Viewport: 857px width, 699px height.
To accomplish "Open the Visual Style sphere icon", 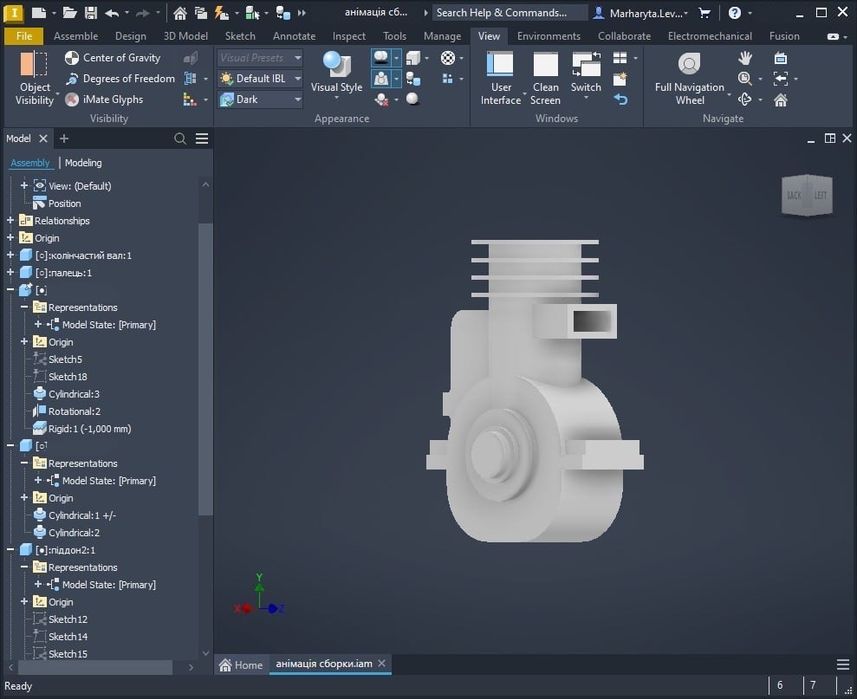I will pos(336,64).
